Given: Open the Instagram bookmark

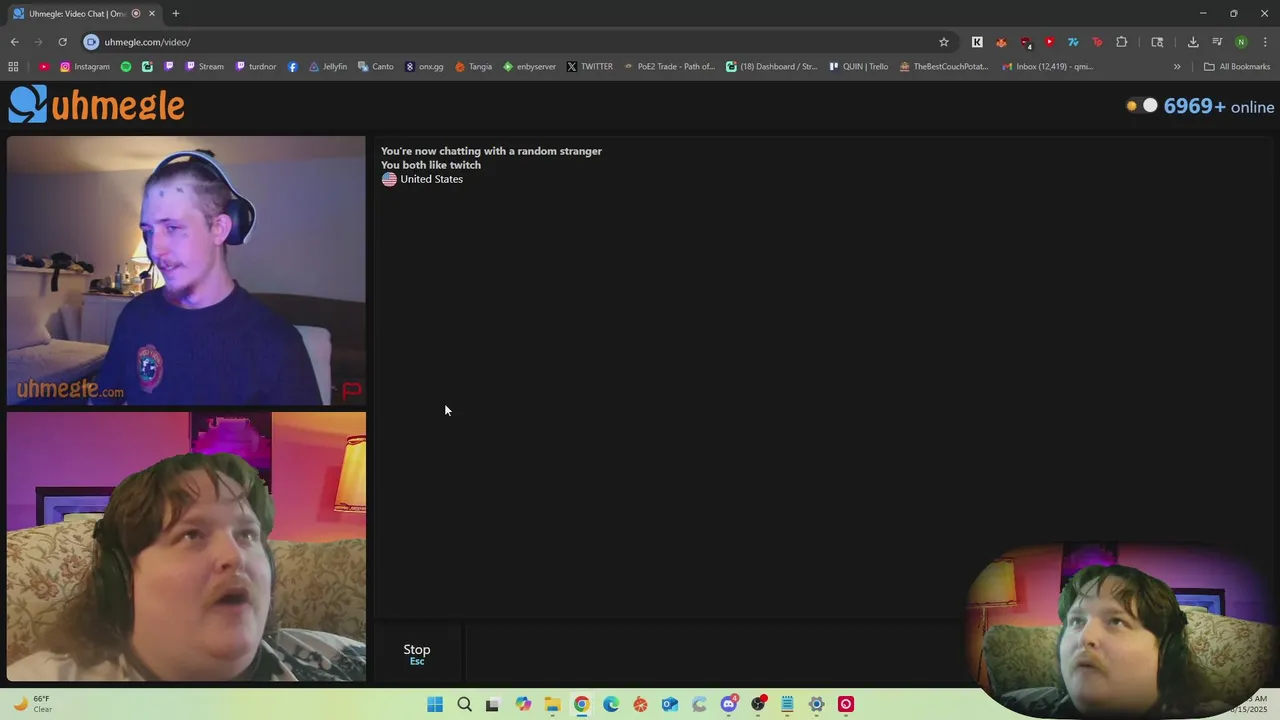Looking at the screenshot, I should (85, 67).
